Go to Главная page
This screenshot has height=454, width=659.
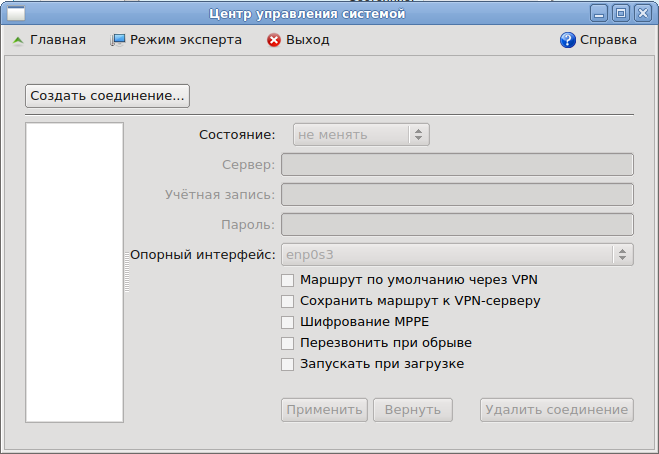coord(49,40)
